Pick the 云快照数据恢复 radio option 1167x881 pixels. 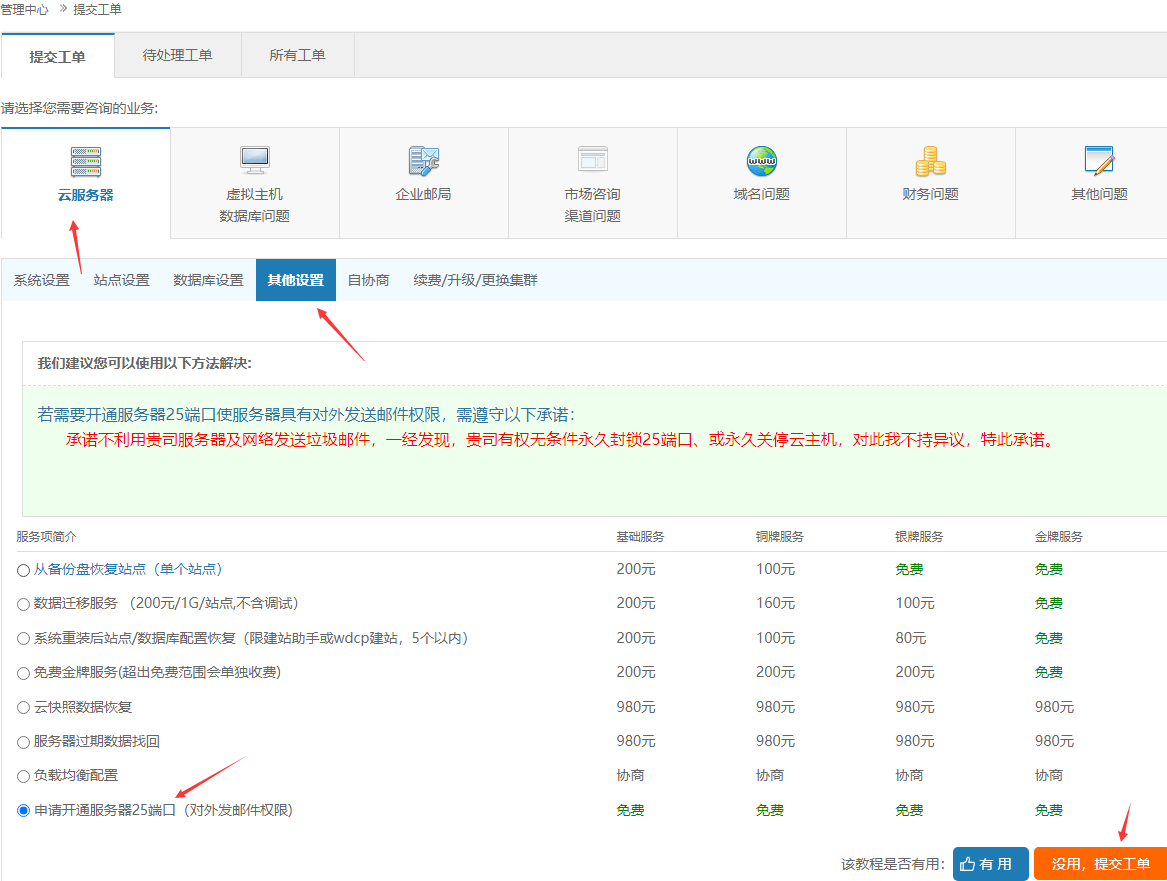(24, 708)
